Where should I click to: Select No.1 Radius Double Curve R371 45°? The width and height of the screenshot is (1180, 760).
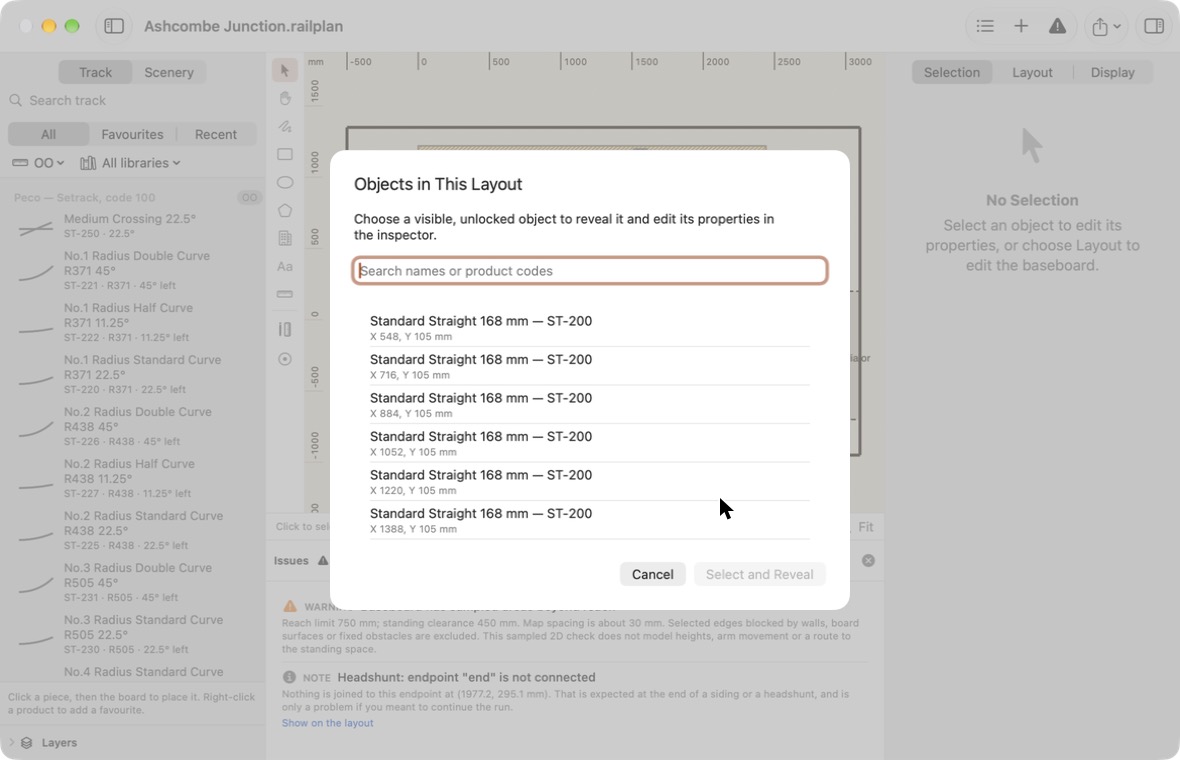(133, 270)
